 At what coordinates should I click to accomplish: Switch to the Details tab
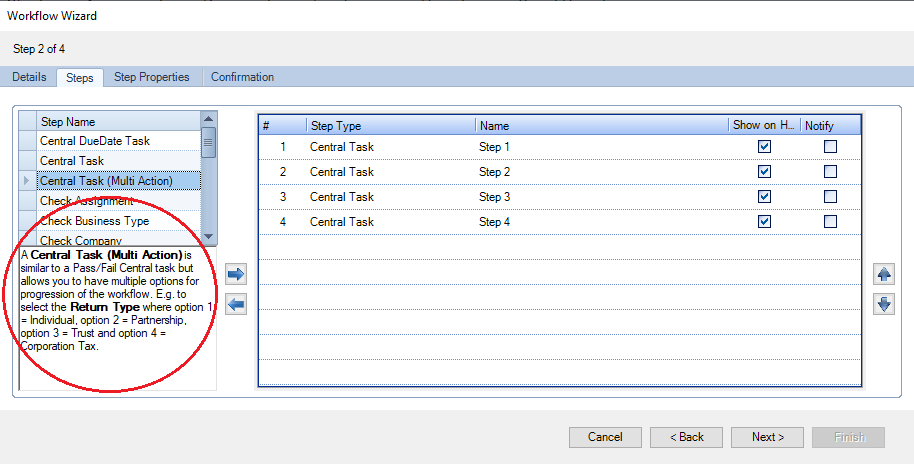29,77
